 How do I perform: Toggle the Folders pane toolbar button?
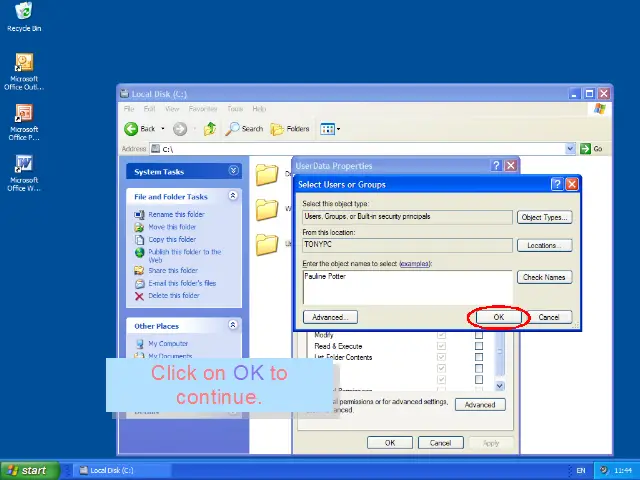(x=291, y=129)
